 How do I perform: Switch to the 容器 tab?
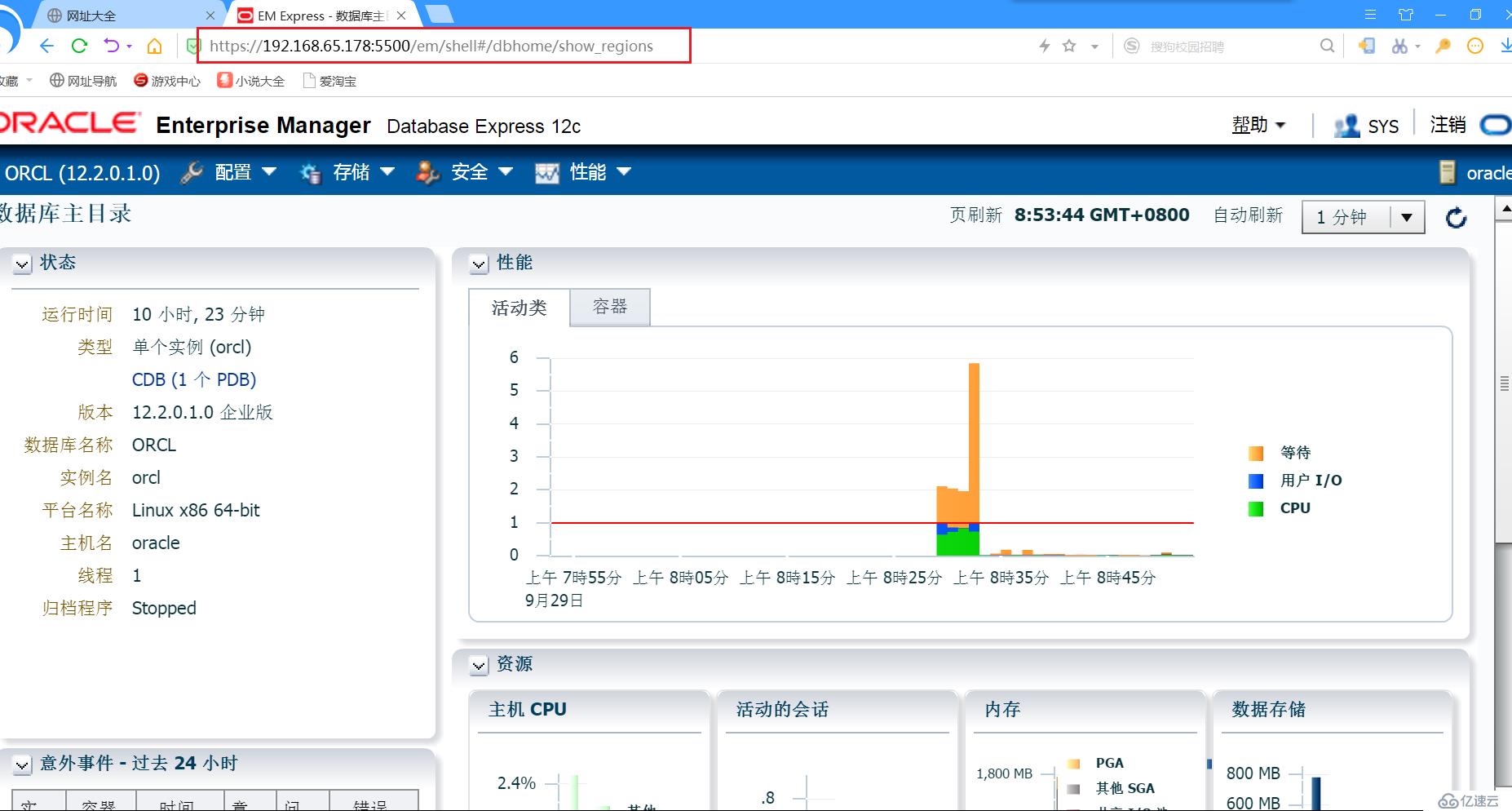click(610, 307)
